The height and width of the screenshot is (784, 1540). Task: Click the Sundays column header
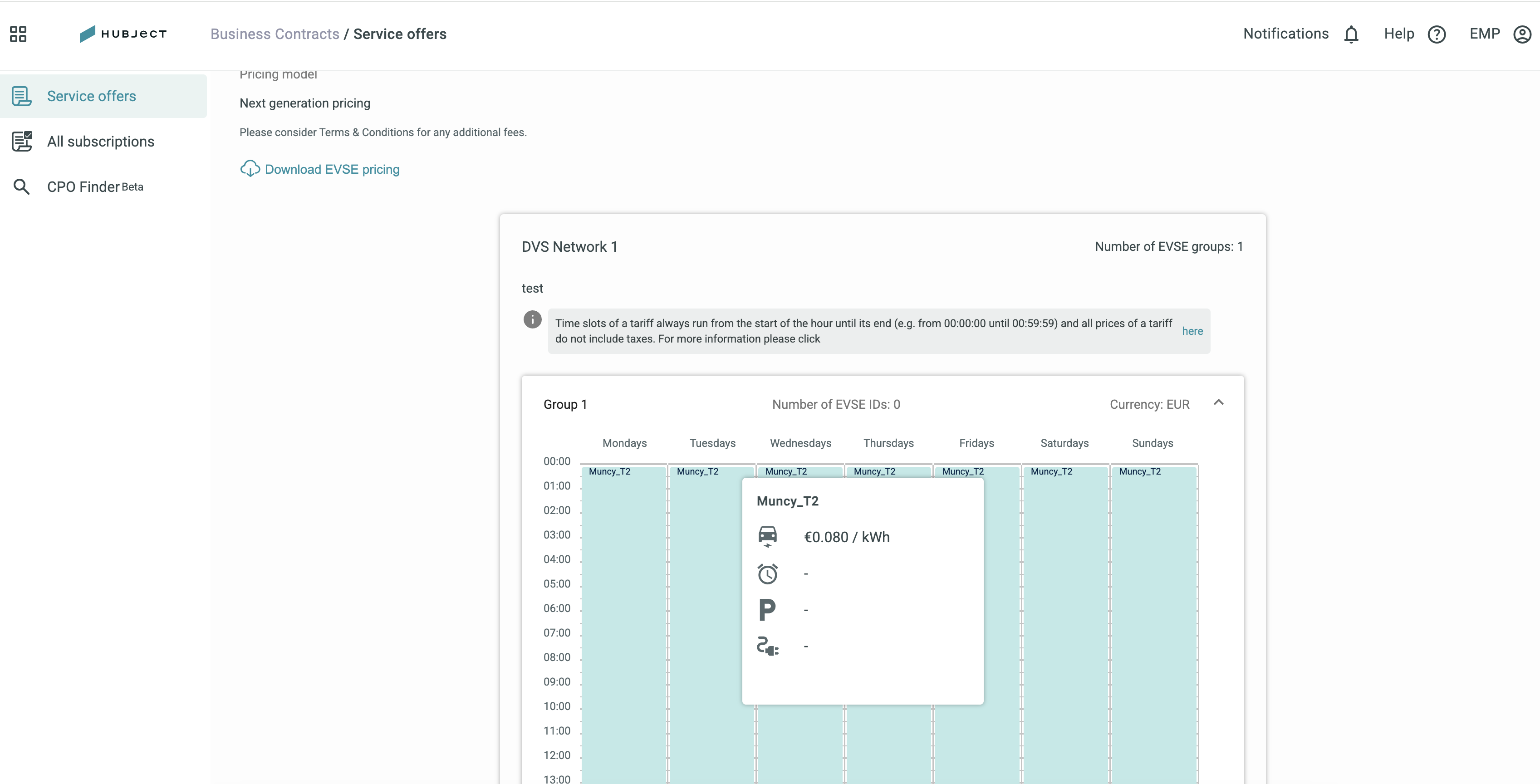tap(1152, 443)
